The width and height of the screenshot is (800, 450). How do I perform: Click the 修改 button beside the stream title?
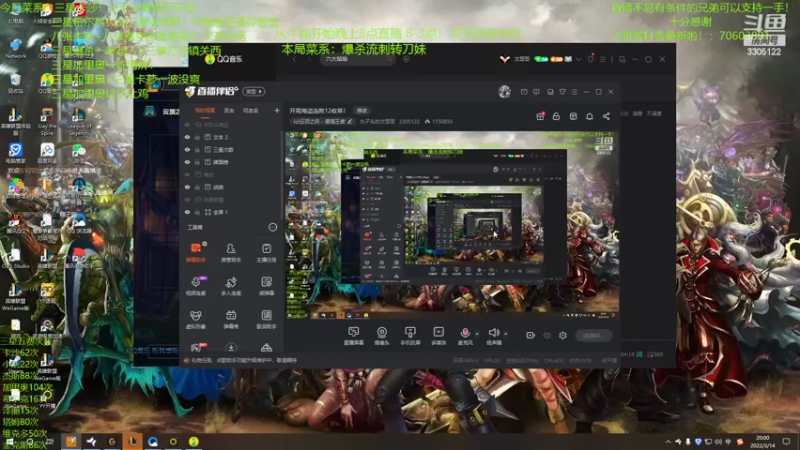tap(362, 111)
